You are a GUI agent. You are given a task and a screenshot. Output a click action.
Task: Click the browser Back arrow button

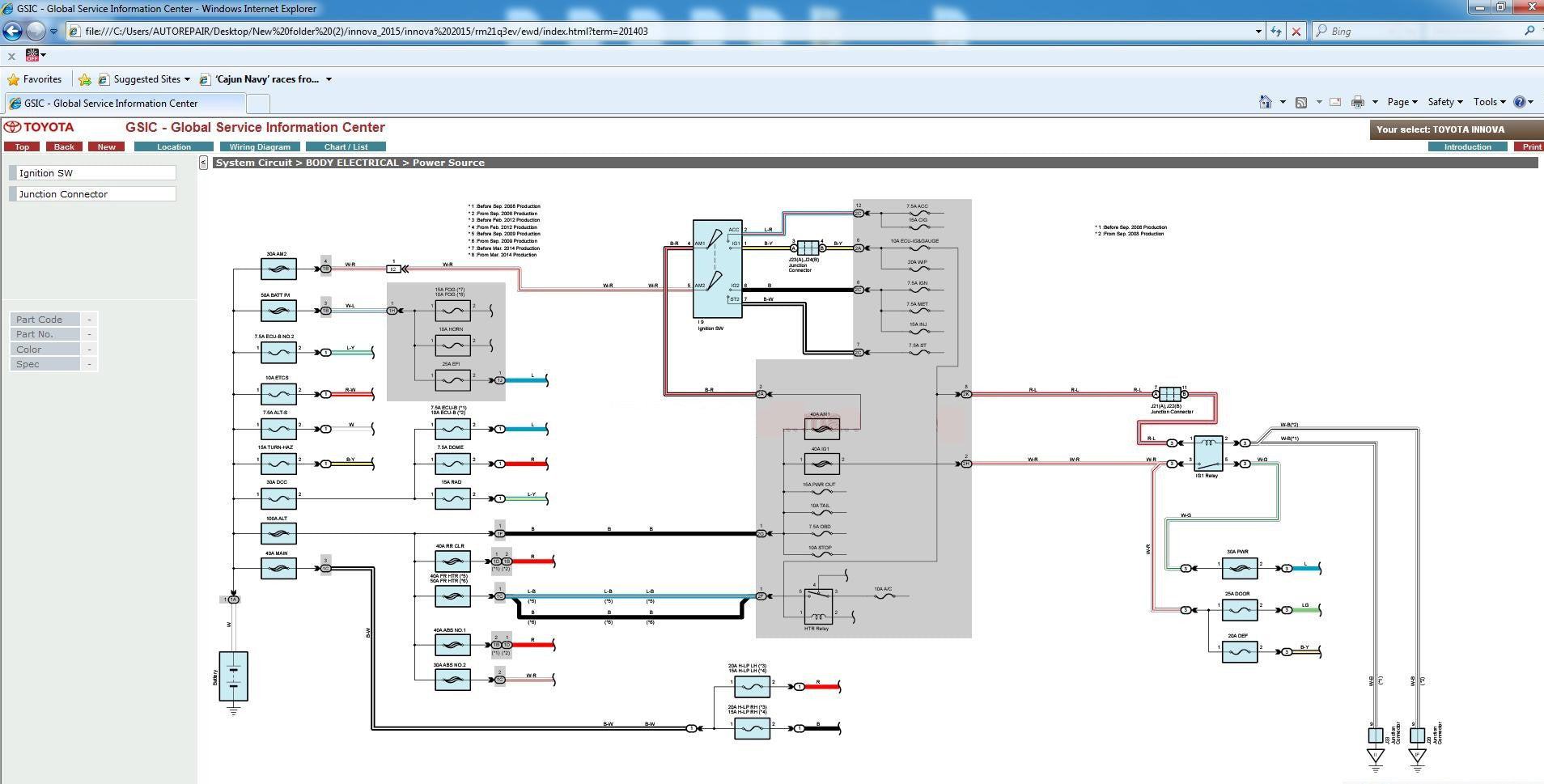pos(13,31)
